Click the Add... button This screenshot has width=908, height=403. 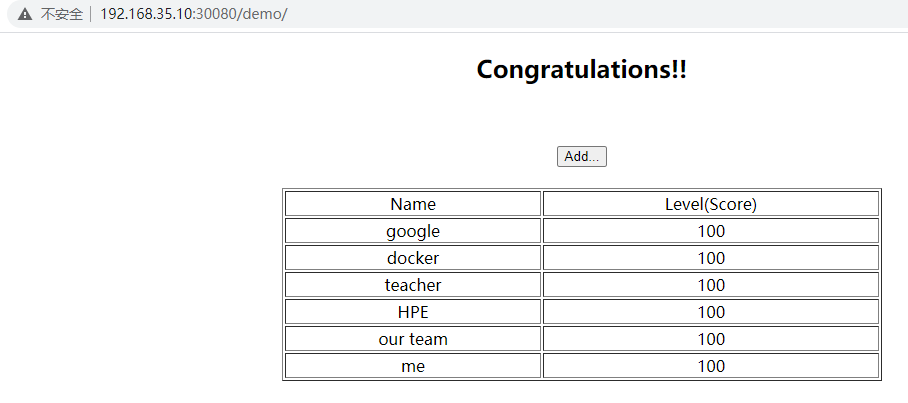(x=581, y=156)
